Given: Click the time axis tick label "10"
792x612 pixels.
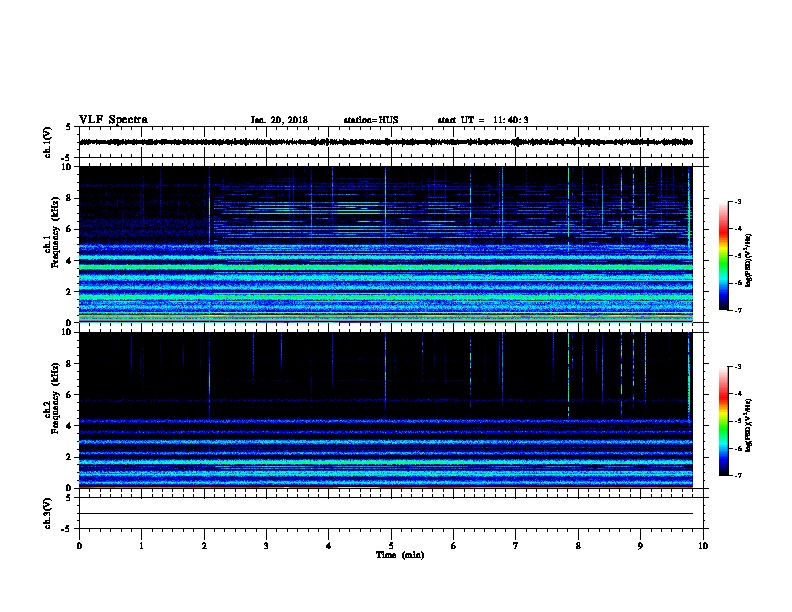Looking at the screenshot, I should click(x=703, y=546).
